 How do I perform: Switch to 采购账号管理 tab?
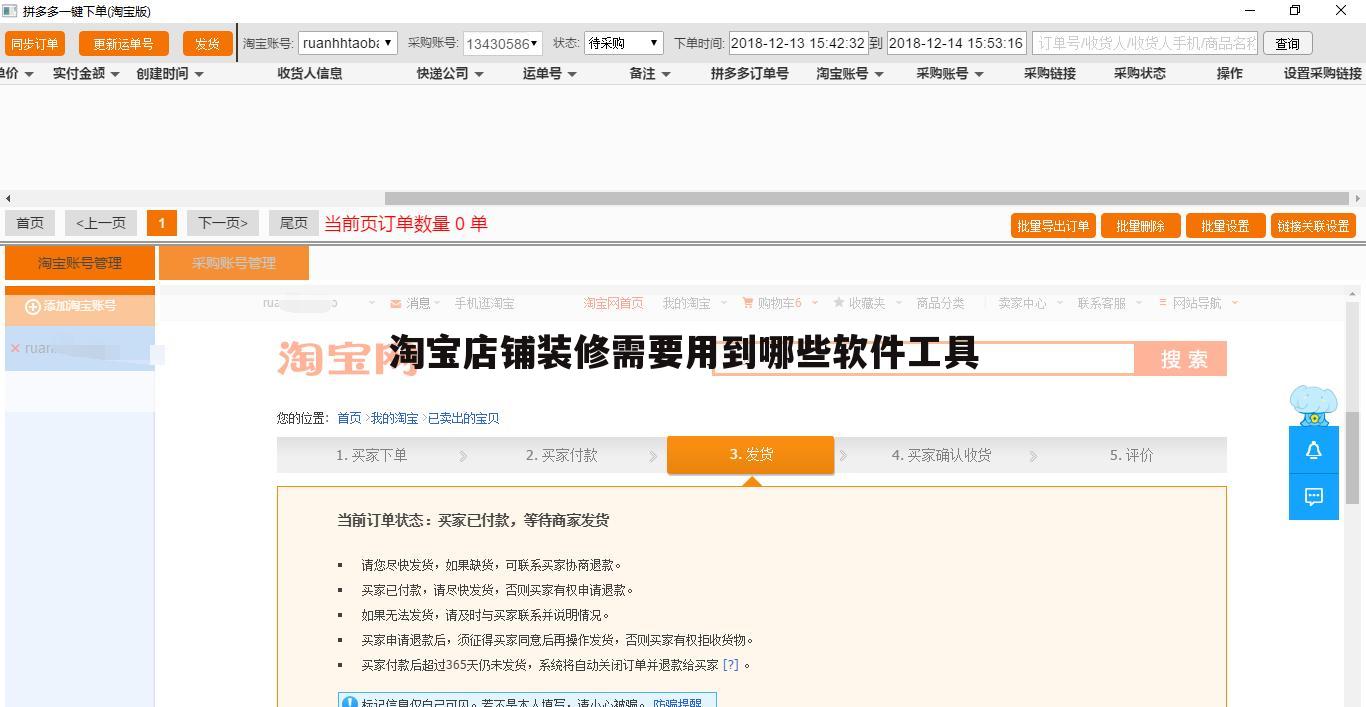(x=234, y=263)
